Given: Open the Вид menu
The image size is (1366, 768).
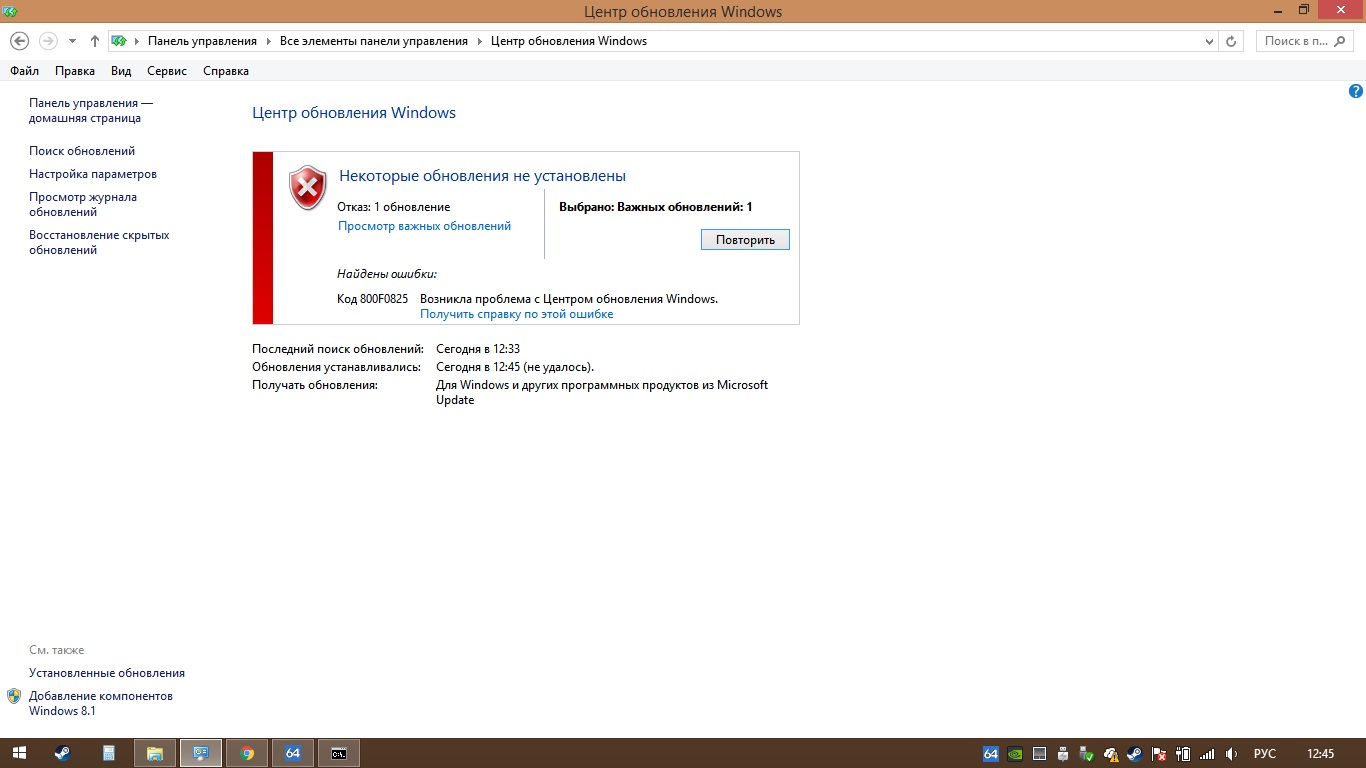Looking at the screenshot, I should click(121, 71).
